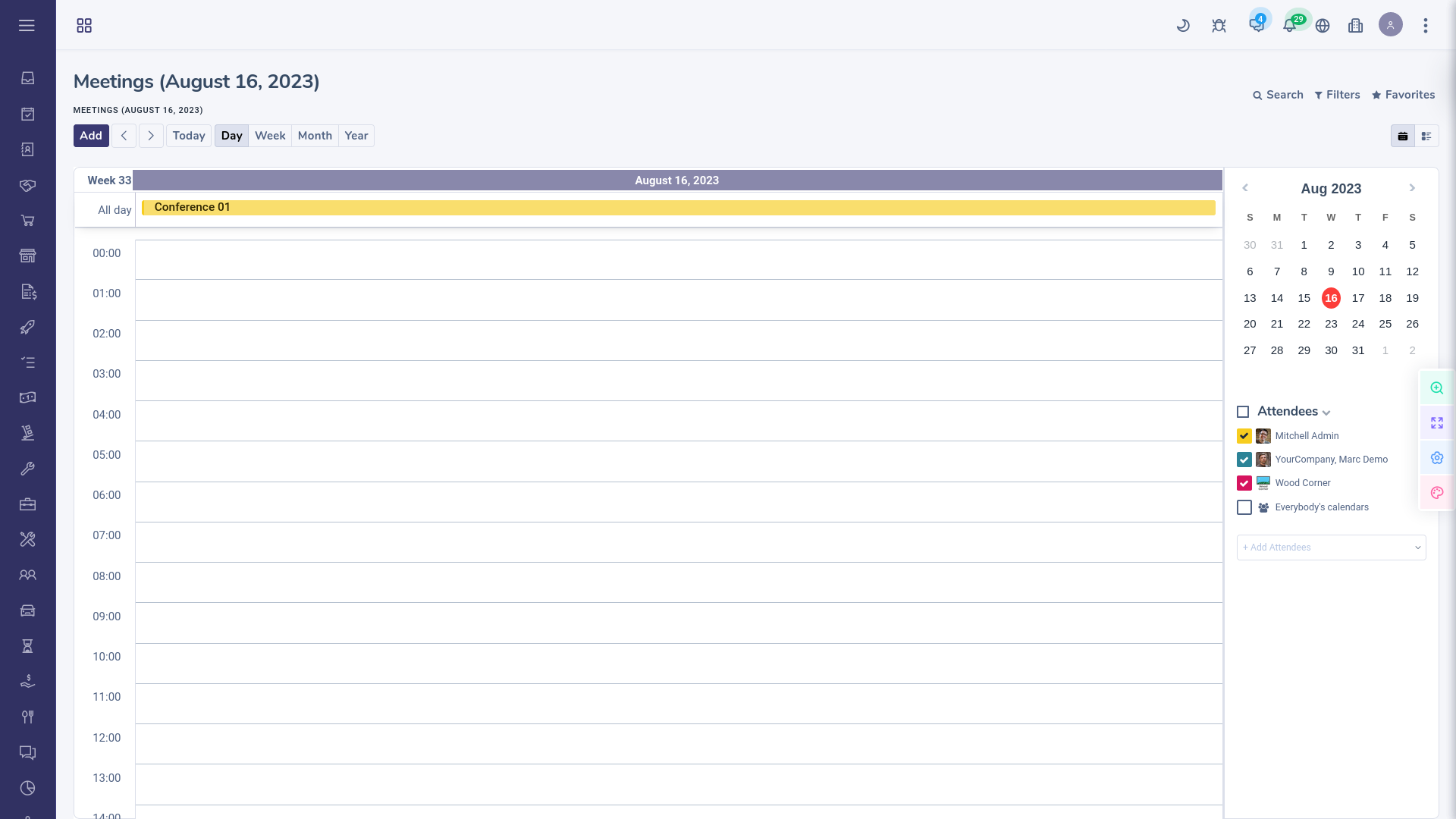
Task: Uncheck Wood Corner attendee
Action: pos(1244,483)
